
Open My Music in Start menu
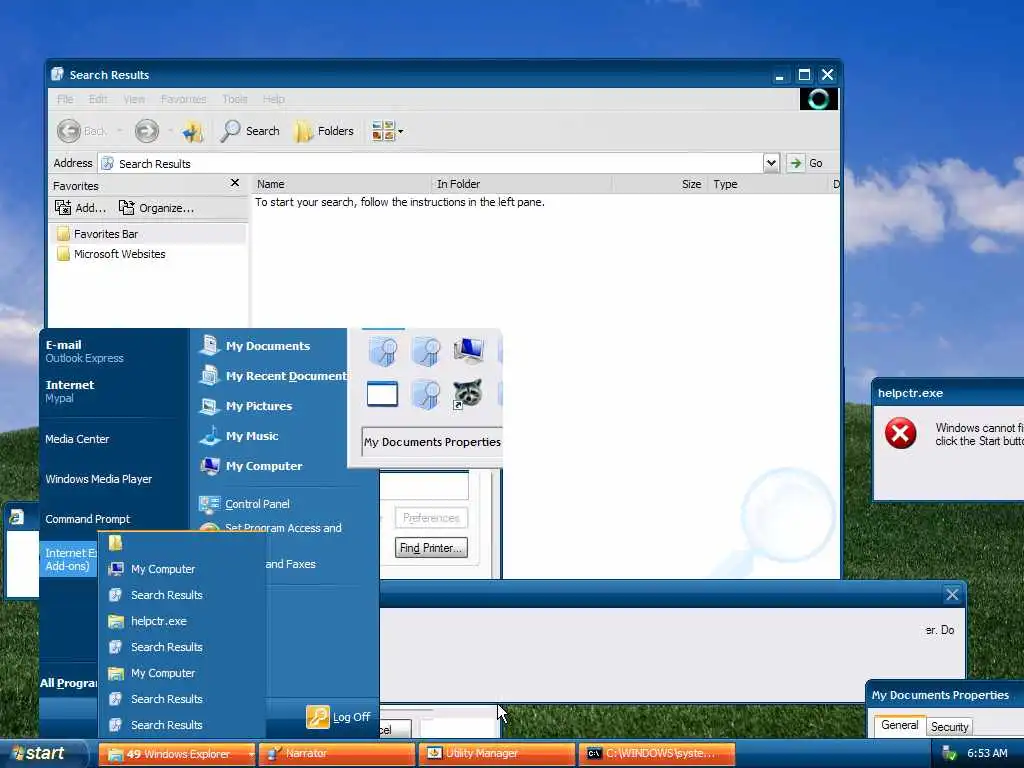point(238,436)
